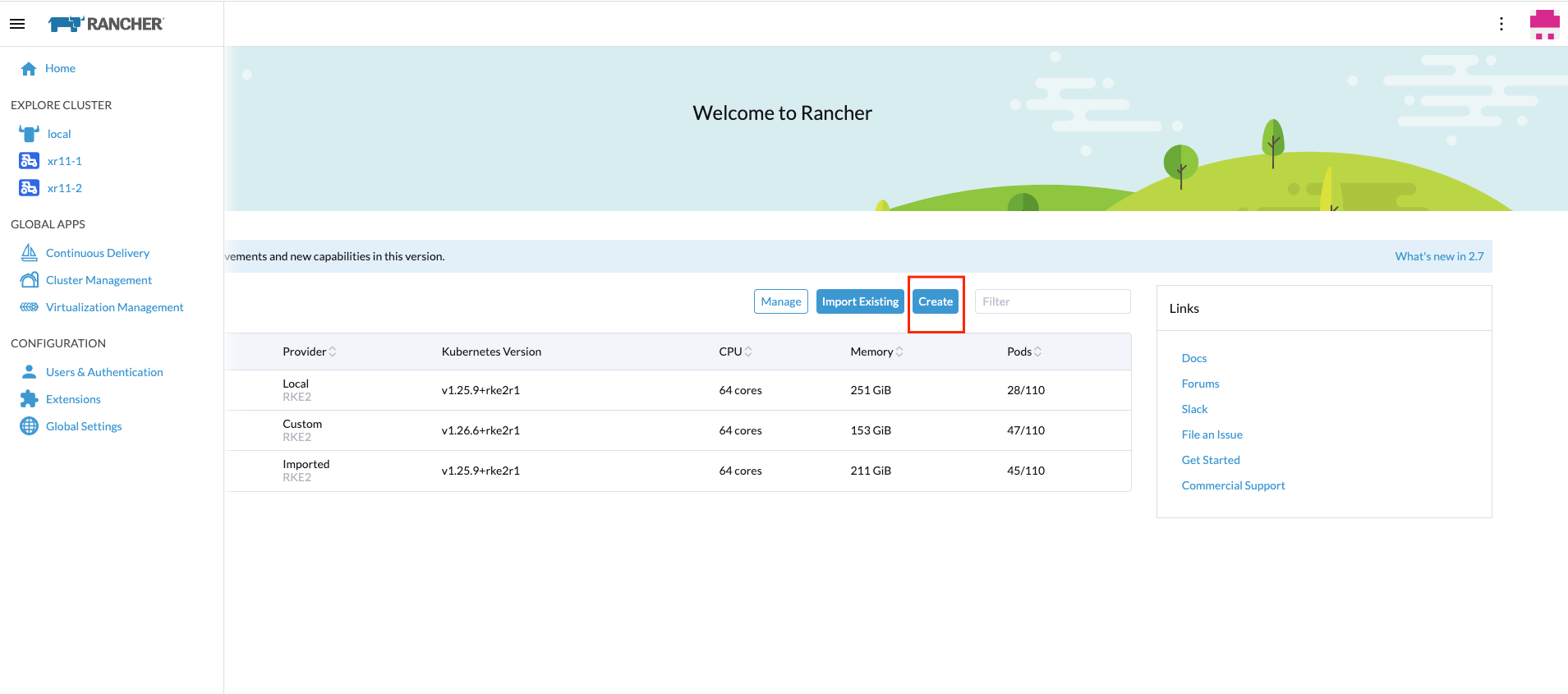The image size is (1568, 694).
Task: Click the 211 GiB memory value
Action: tap(871, 471)
